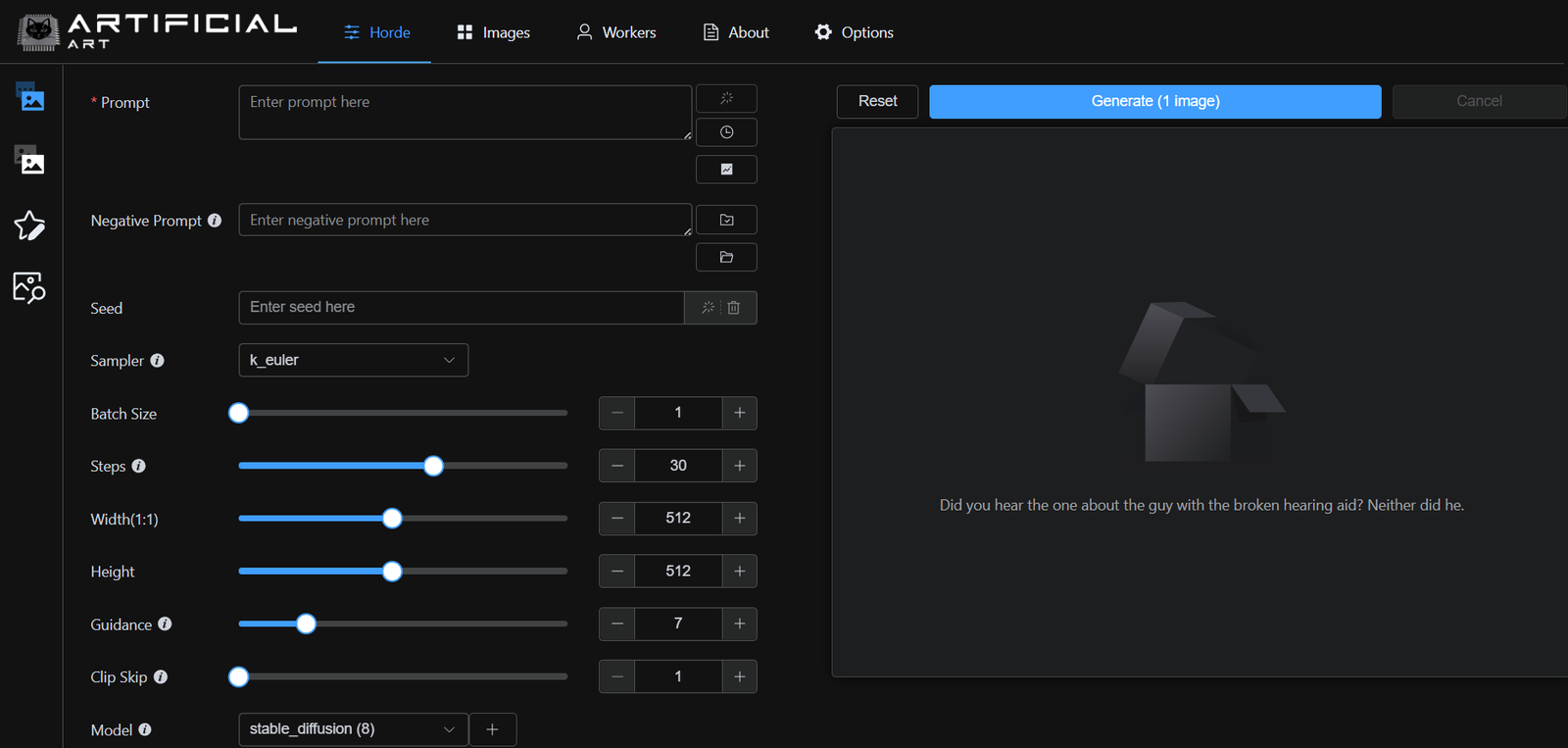The height and width of the screenshot is (748, 1568).
Task: Open the image search sidebar tool
Action: tap(29, 288)
